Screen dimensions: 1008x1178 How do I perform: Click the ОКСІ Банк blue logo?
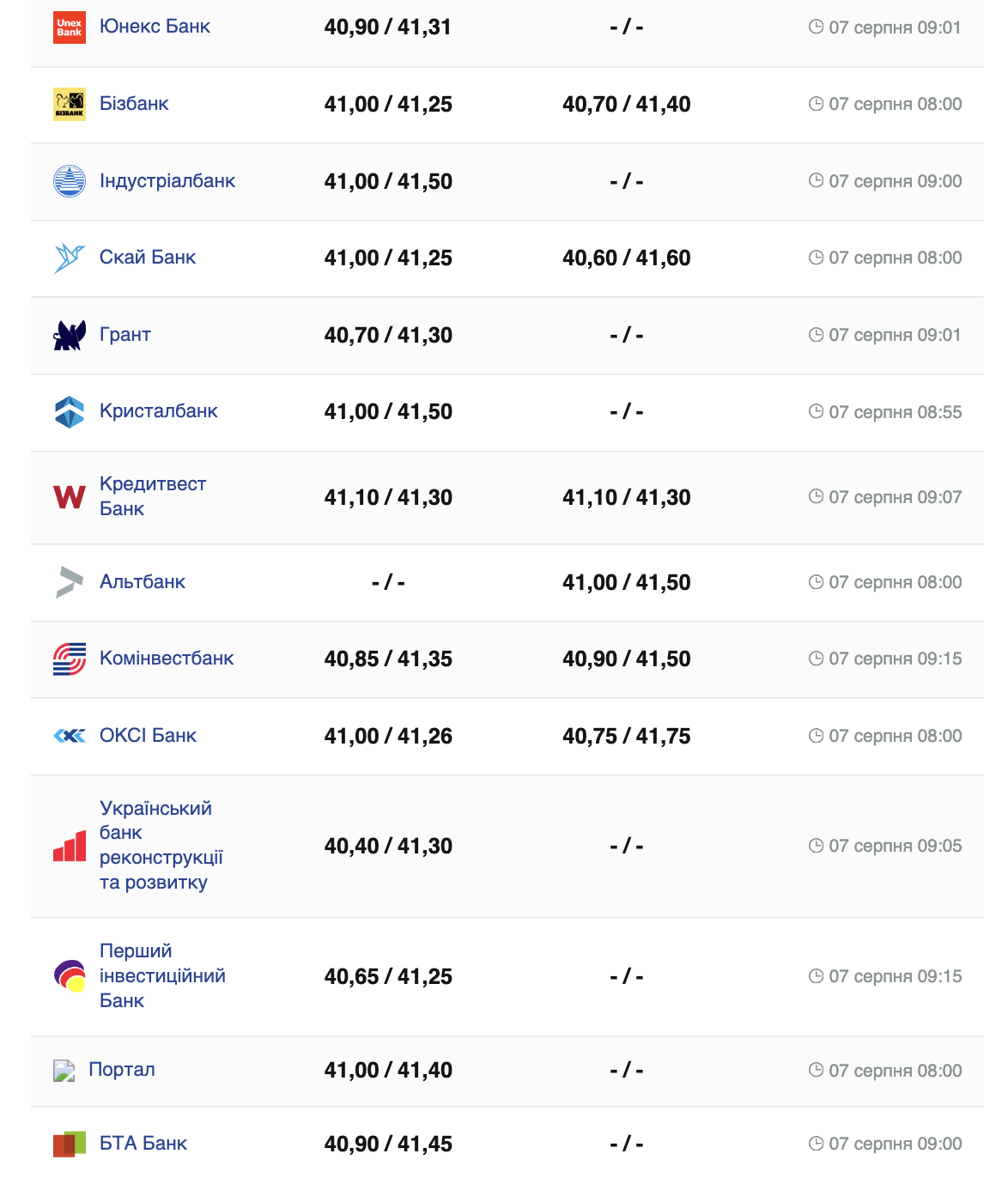(x=70, y=736)
